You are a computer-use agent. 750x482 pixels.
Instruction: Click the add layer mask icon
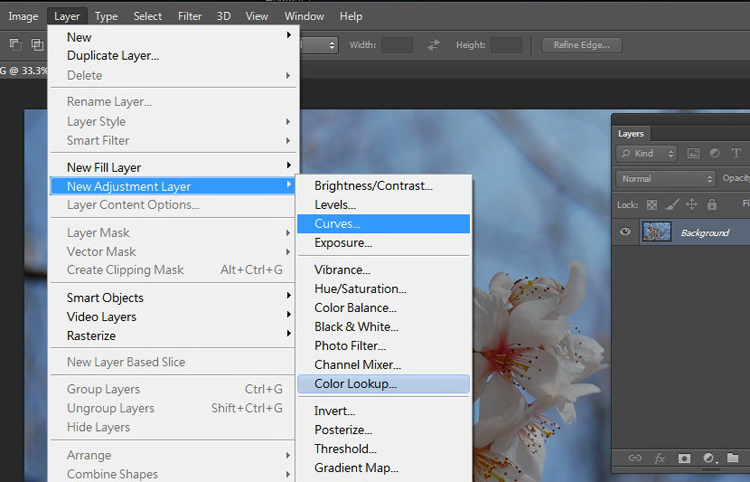click(684, 458)
